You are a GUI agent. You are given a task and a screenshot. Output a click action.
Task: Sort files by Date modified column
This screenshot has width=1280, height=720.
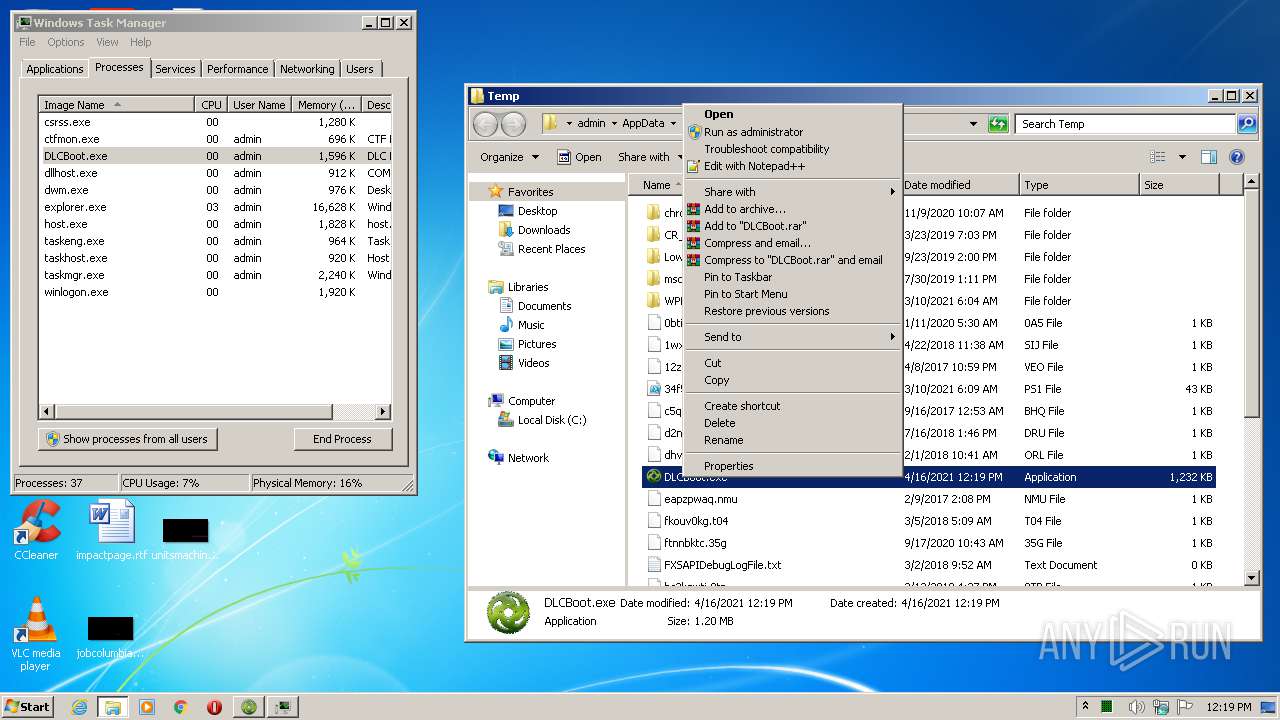[x=959, y=185]
